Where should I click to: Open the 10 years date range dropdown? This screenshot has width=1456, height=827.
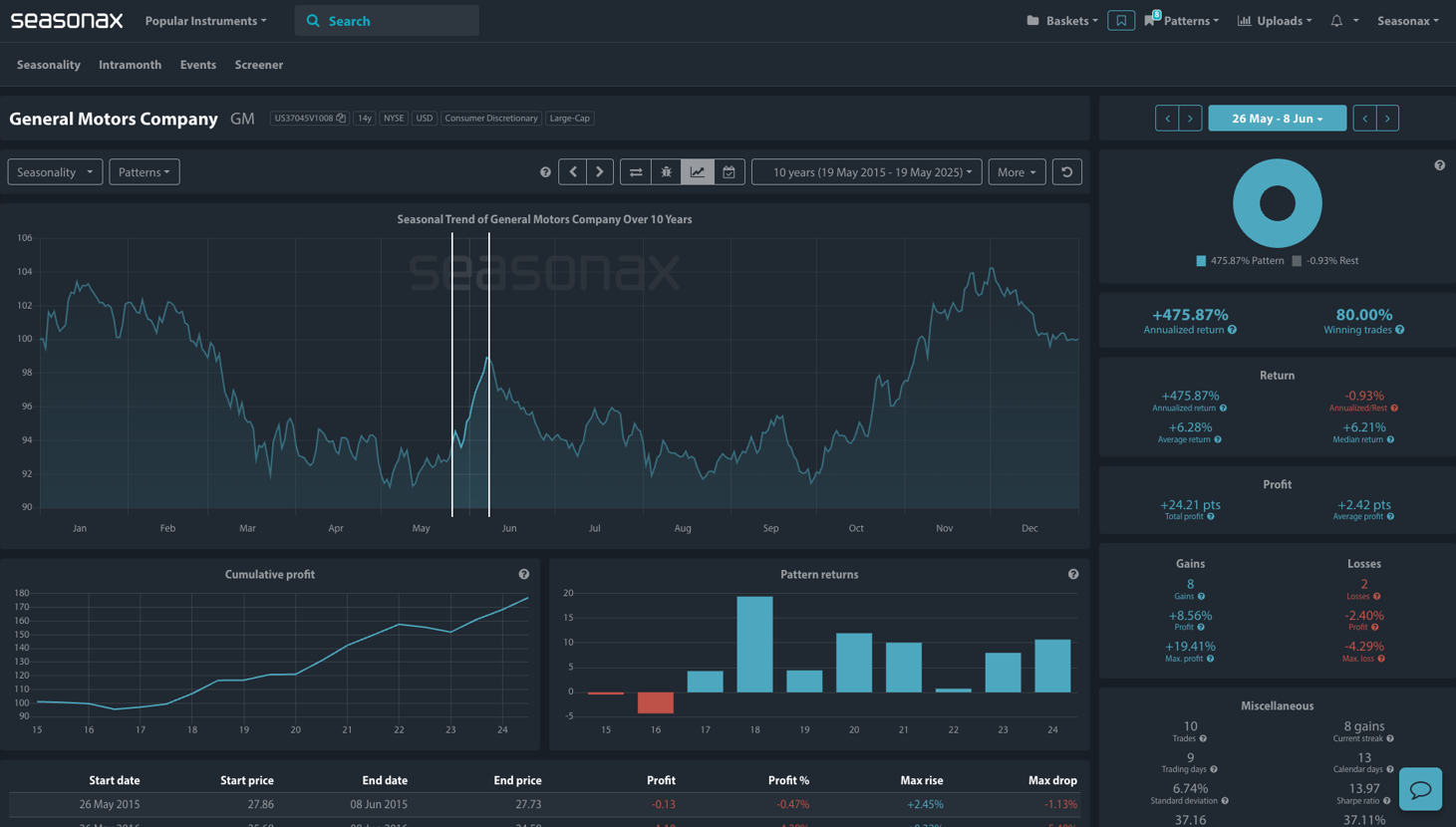pyautogui.click(x=867, y=172)
